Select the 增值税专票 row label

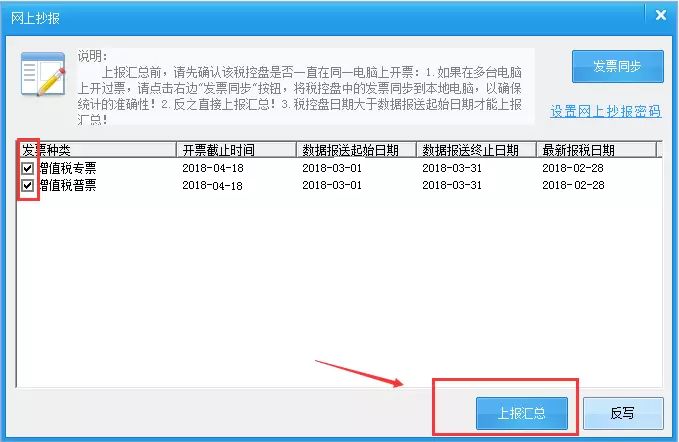(x=68, y=168)
